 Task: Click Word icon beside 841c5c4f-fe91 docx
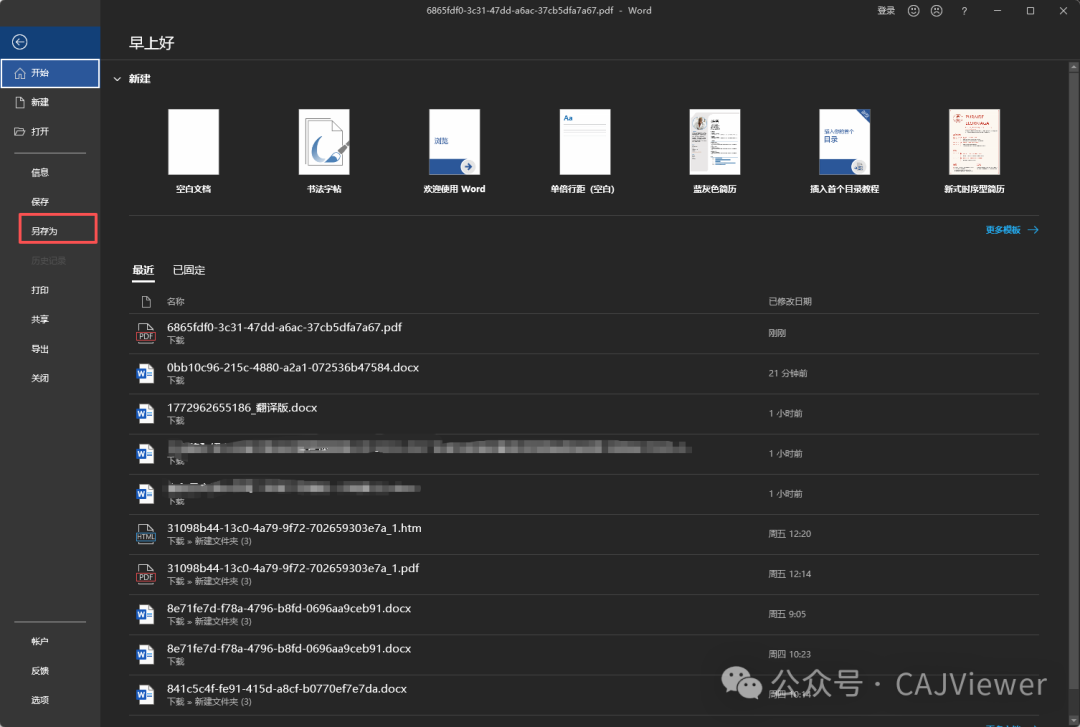click(145, 695)
